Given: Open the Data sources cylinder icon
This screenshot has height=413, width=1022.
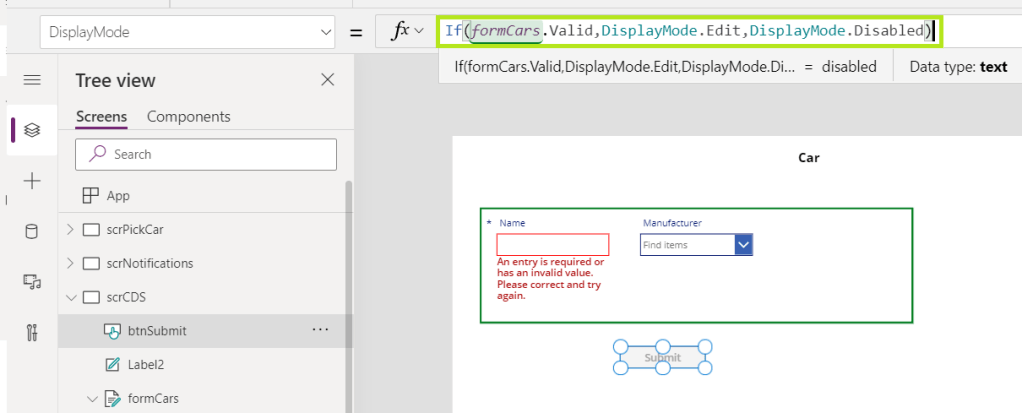Looking at the screenshot, I should [x=31, y=232].
